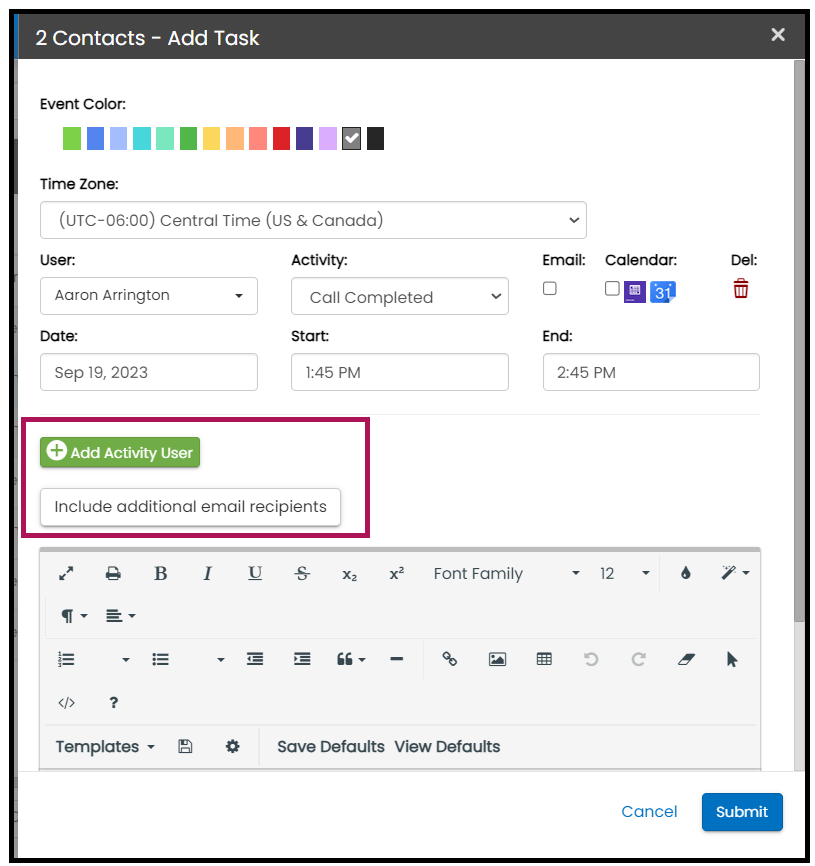Expand editor to fullscreen mode

click(66, 574)
